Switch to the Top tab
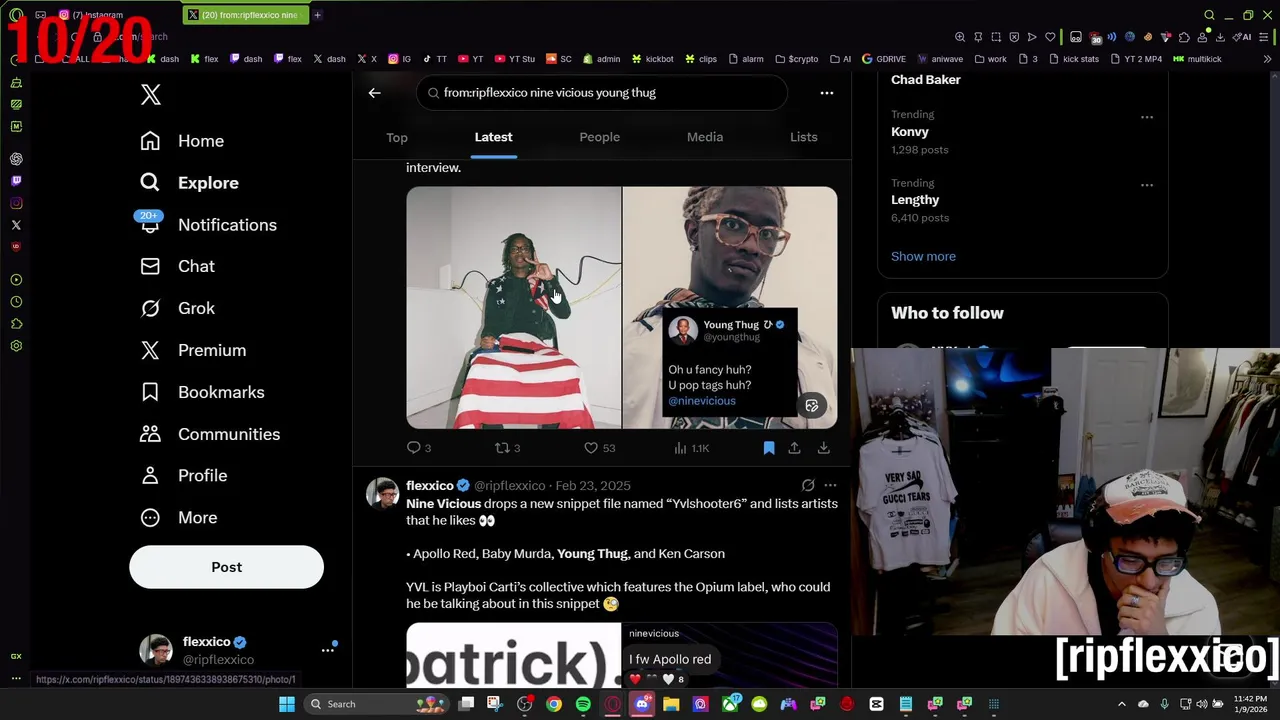 [x=397, y=137]
